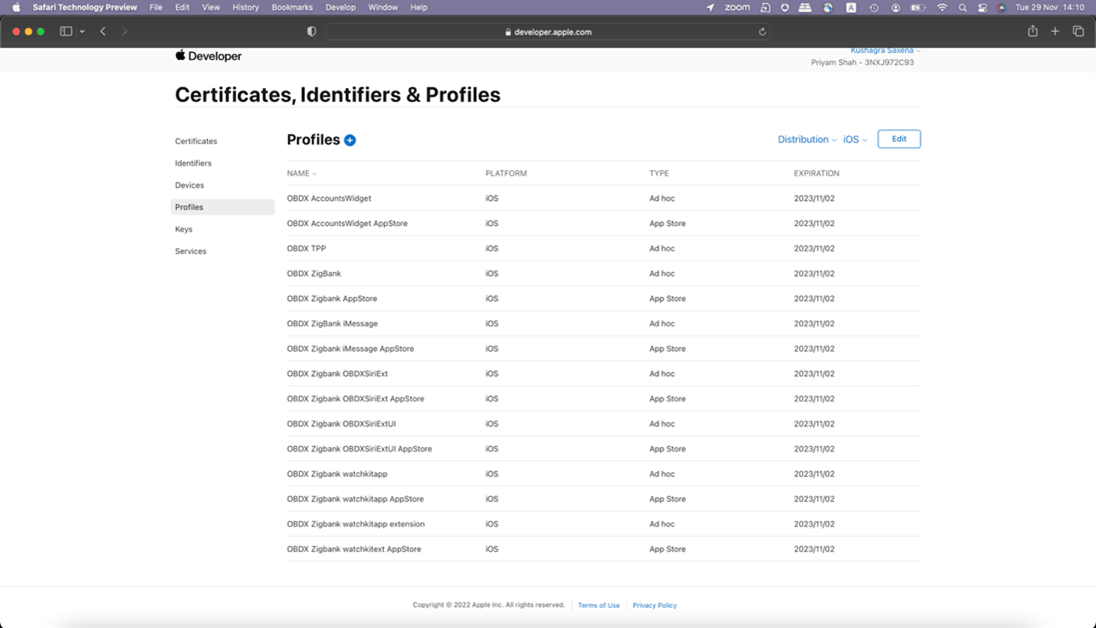Show the tab overview icon
This screenshot has height=628, width=1096.
[1078, 32]
